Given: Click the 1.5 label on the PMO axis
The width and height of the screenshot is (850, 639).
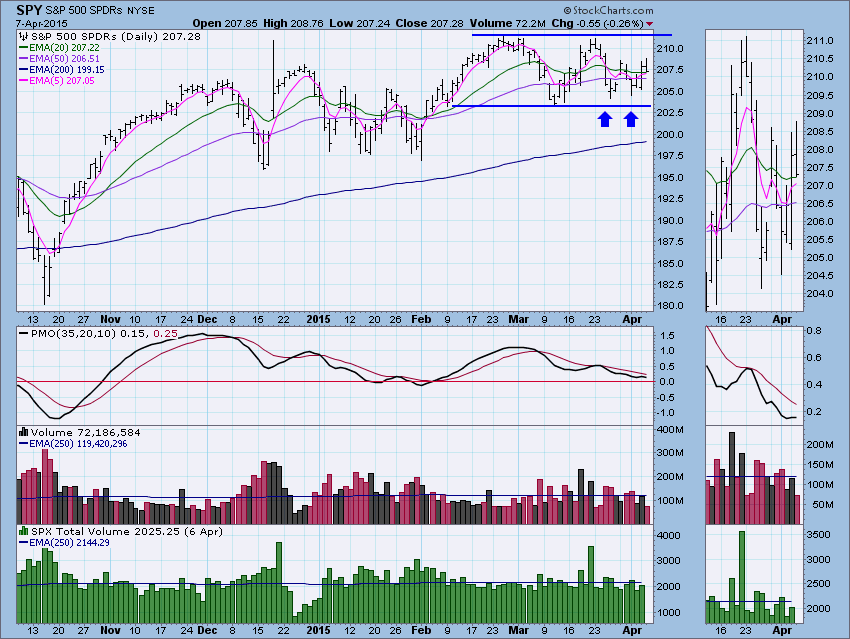Looking at the screenshot, I should click(x=667, y=335).
